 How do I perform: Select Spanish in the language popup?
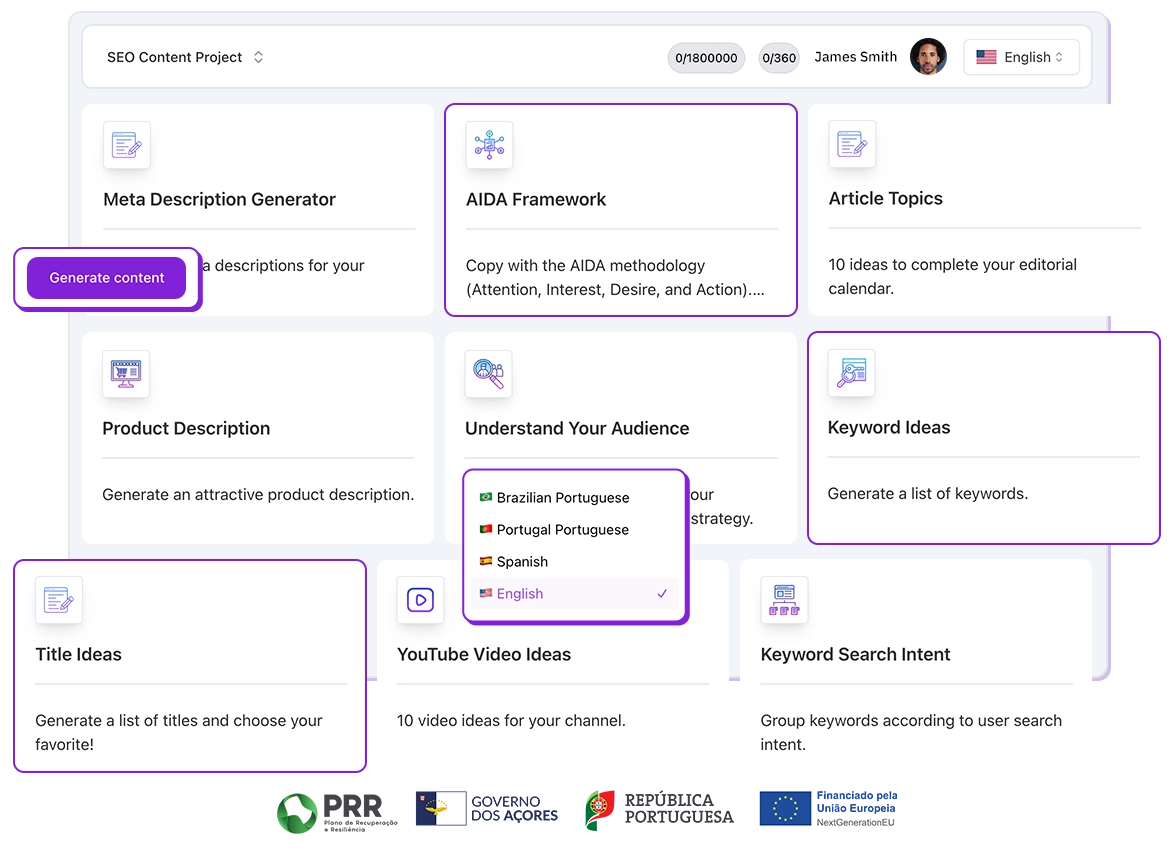coord(524,561)
